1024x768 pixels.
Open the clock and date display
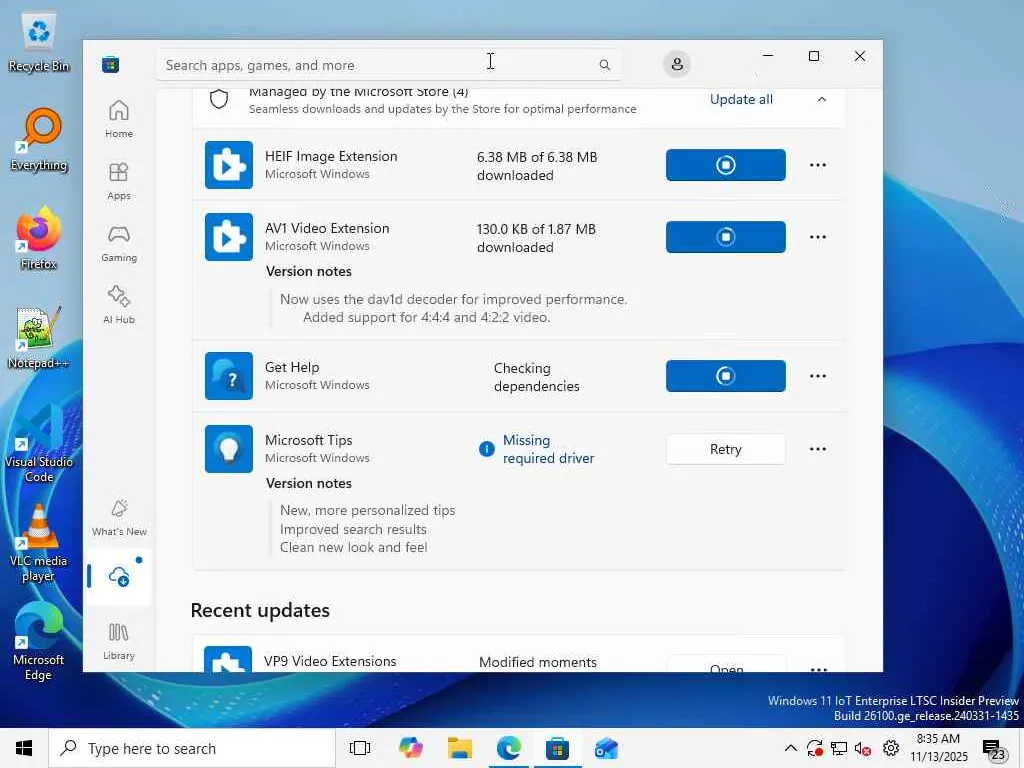coord(938,748)
